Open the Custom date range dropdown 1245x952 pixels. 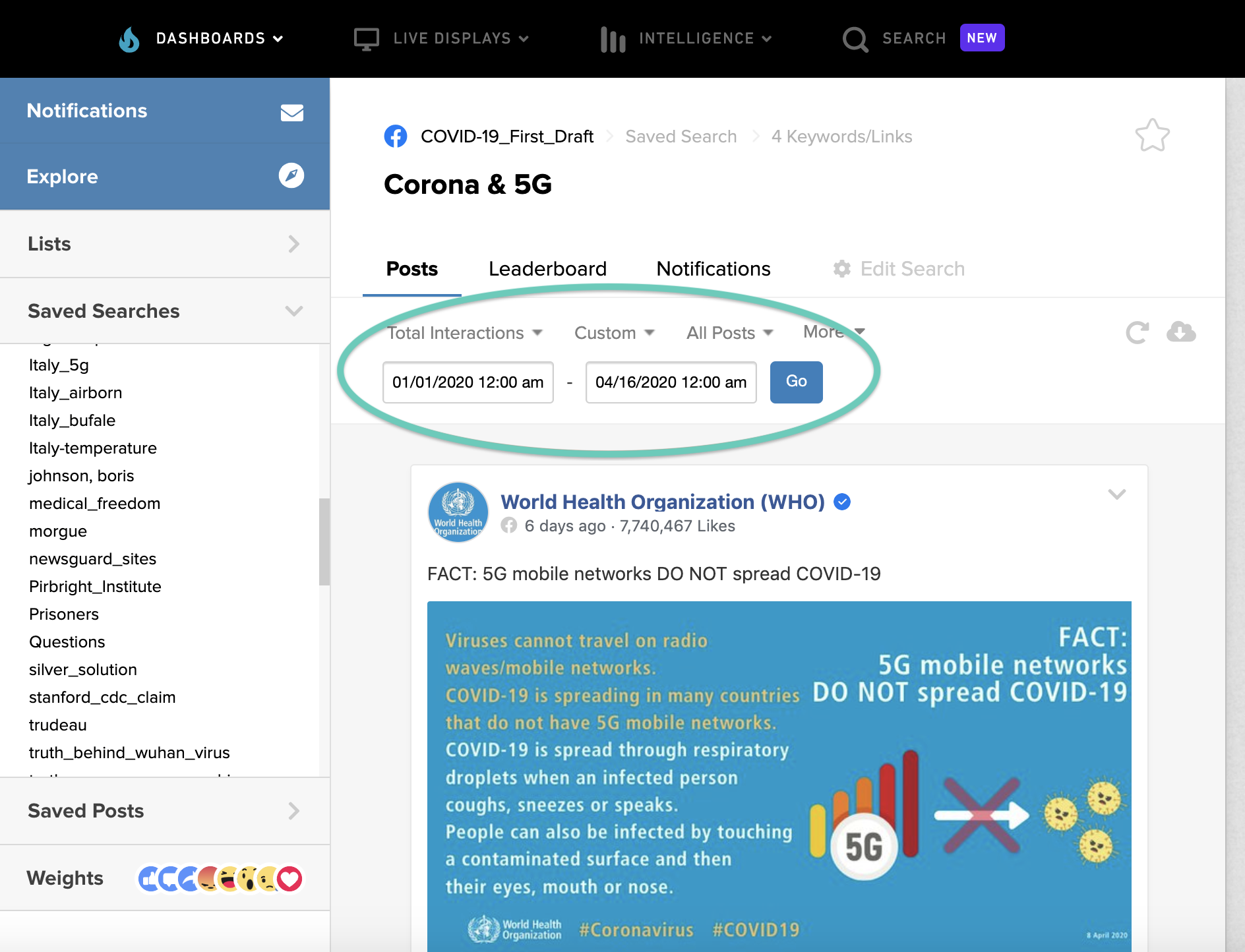(x=615, y=333)
